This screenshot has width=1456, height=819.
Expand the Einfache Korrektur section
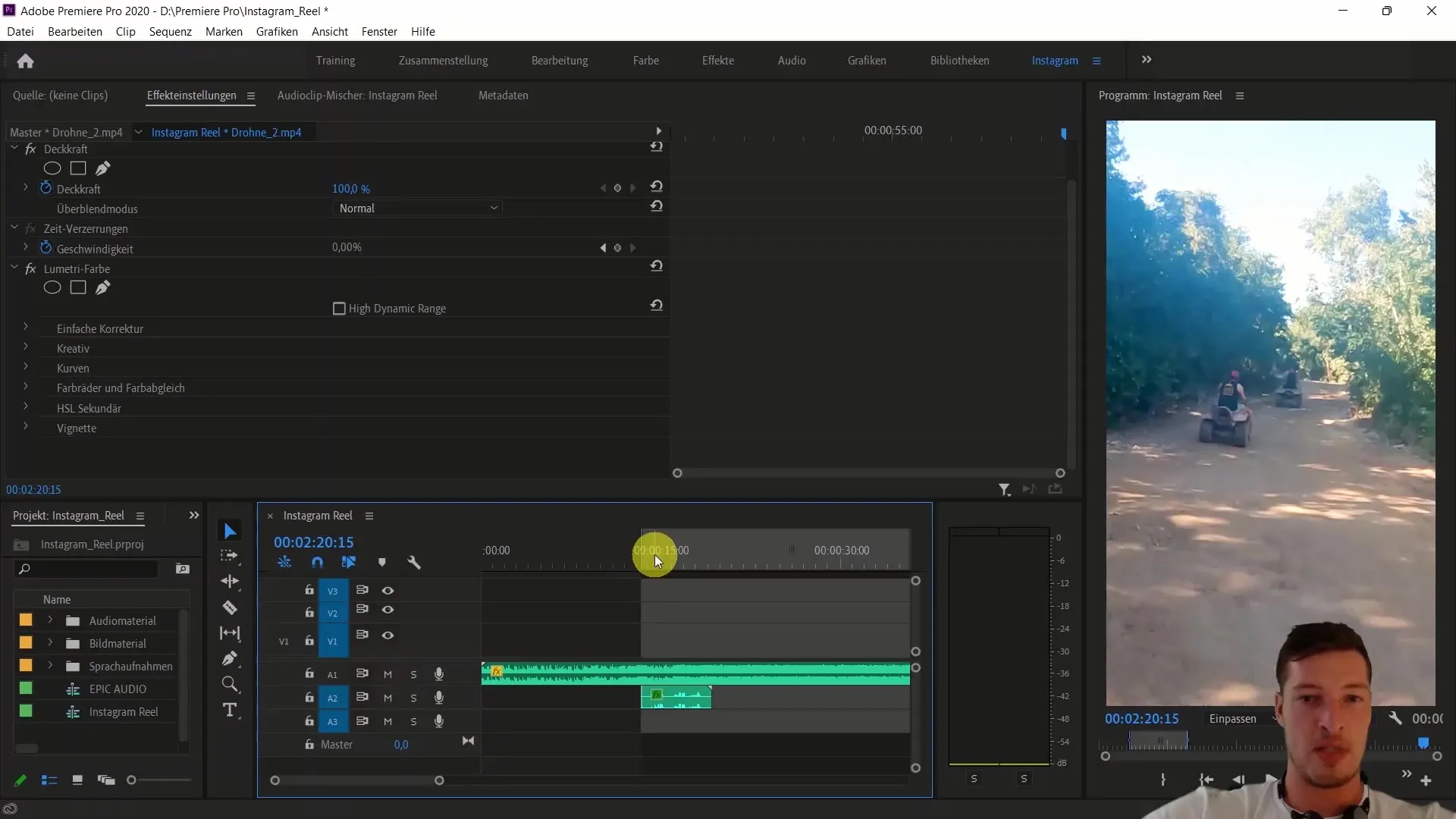point(26,328)
